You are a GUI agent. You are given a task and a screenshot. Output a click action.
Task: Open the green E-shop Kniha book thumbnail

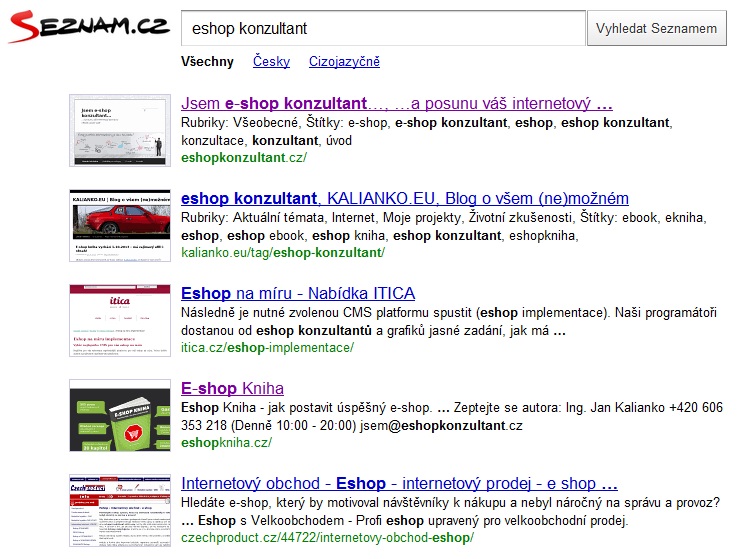tap(120, 415)
